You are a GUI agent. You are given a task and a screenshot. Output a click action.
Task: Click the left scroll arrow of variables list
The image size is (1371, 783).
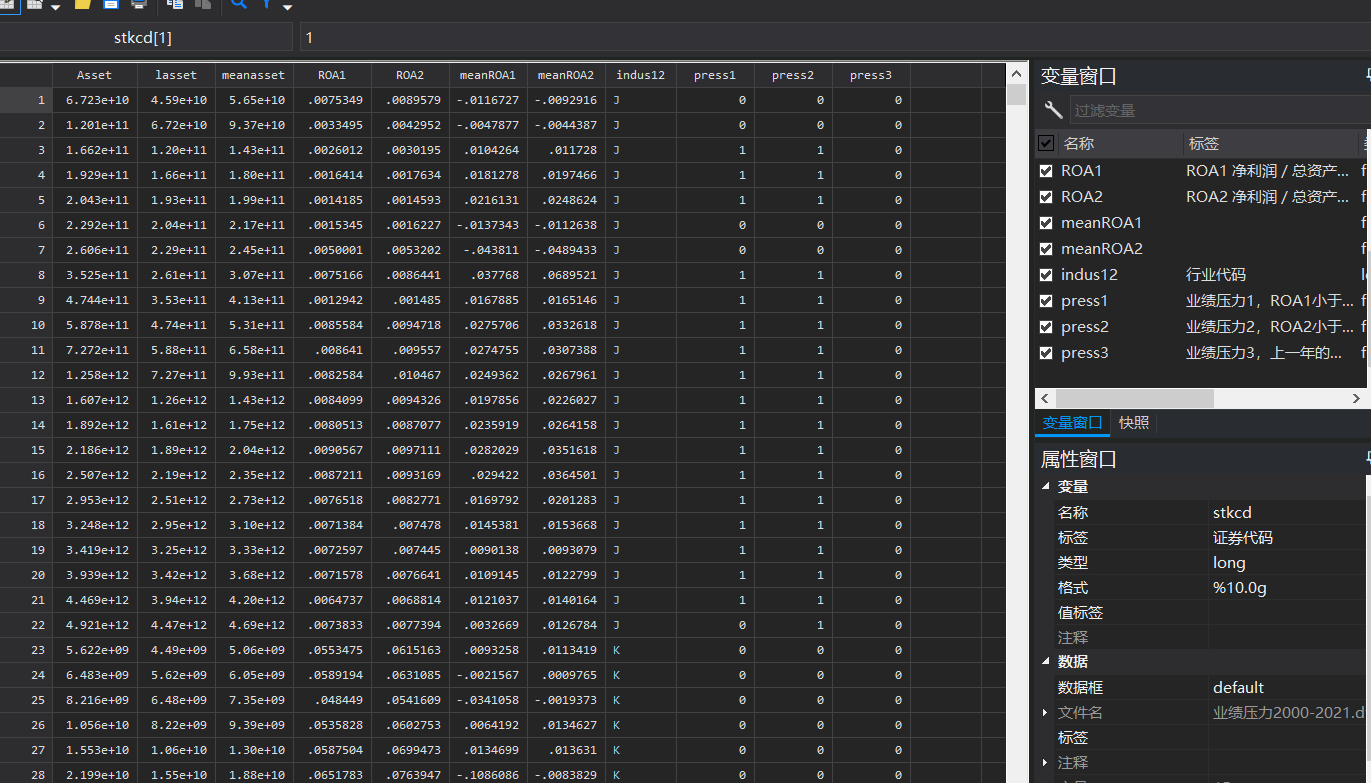[x=1043, y=398]
